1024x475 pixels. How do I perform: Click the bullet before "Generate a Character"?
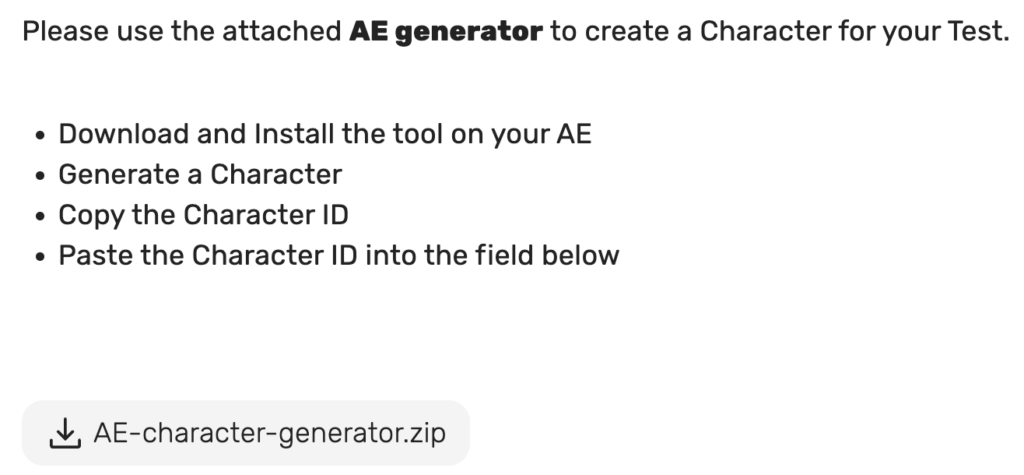[x=40, y=176]
